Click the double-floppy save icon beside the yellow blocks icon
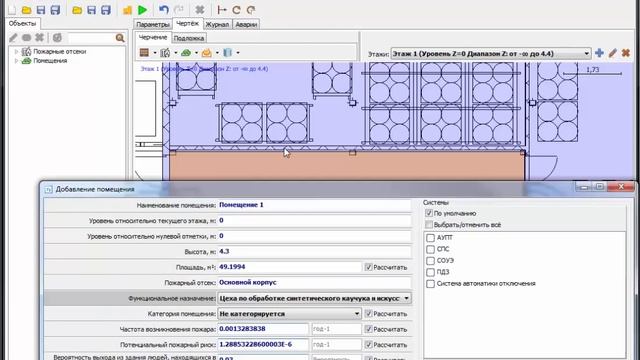Screen dimensions: 640x360 [106, 9]
